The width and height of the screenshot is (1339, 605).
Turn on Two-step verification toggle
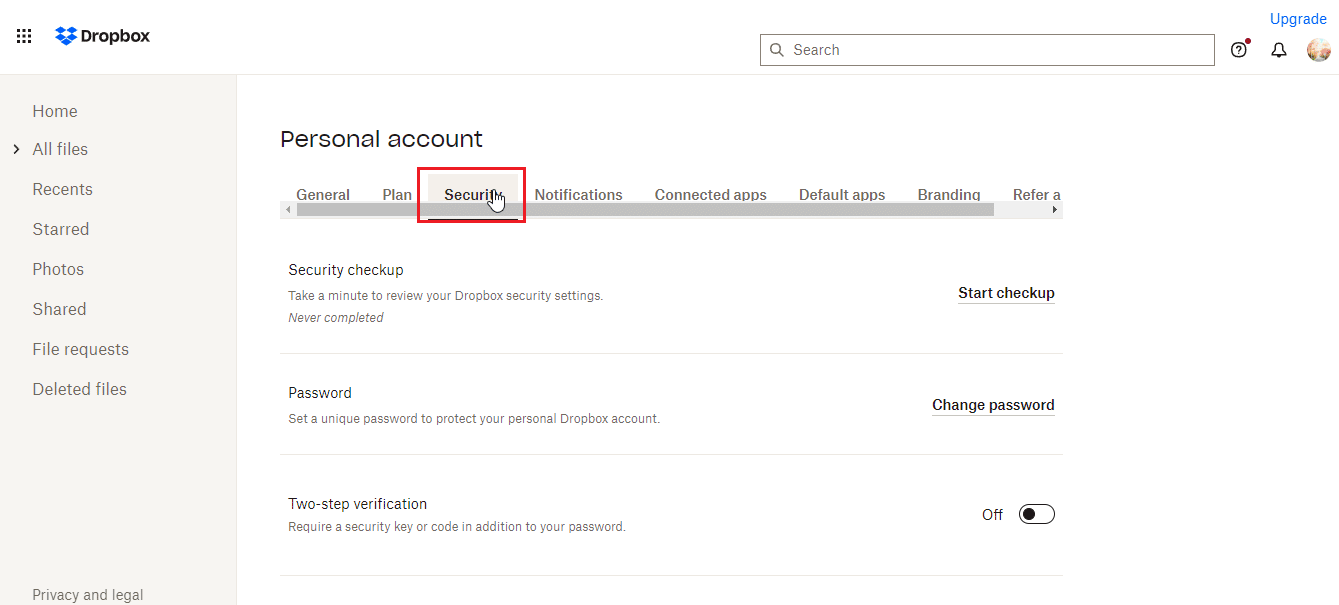(1036, 514)
